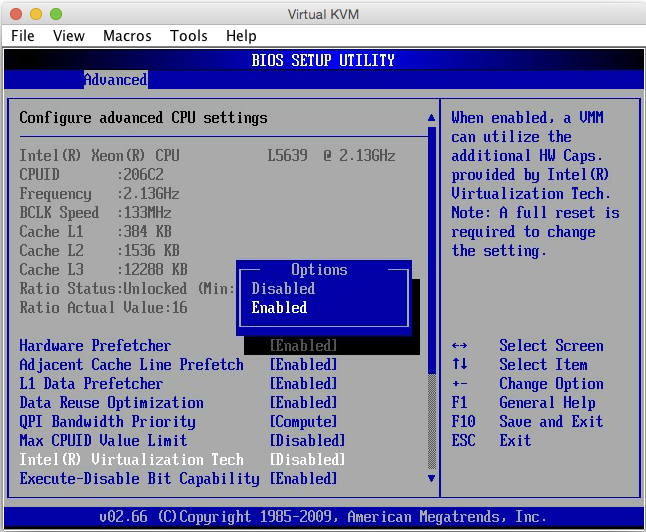Click the 'Save and Exit' F10 entry
This screenshot has width=646, height=532.
click(527, 422)
